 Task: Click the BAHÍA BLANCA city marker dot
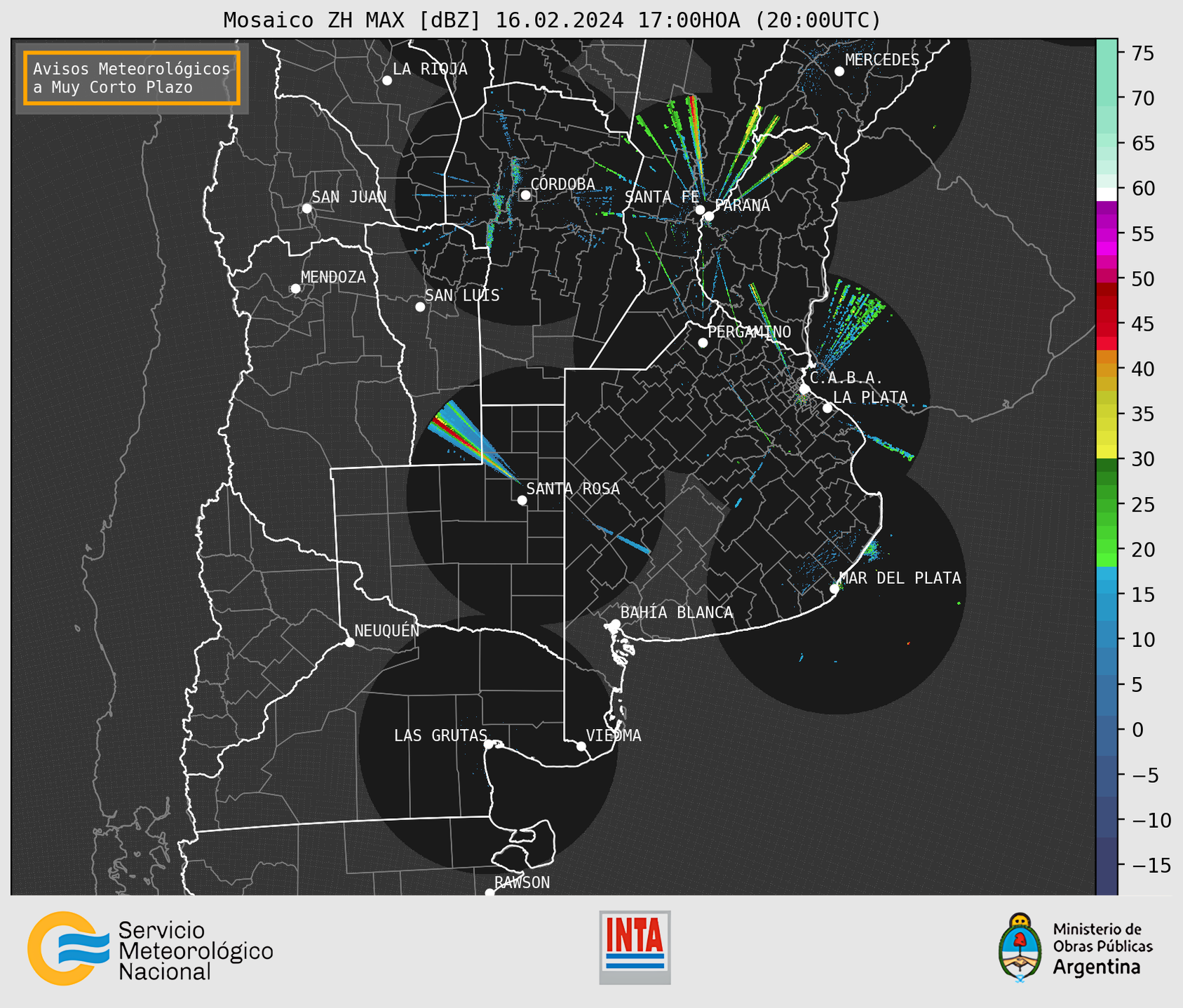tap(615, 624)
